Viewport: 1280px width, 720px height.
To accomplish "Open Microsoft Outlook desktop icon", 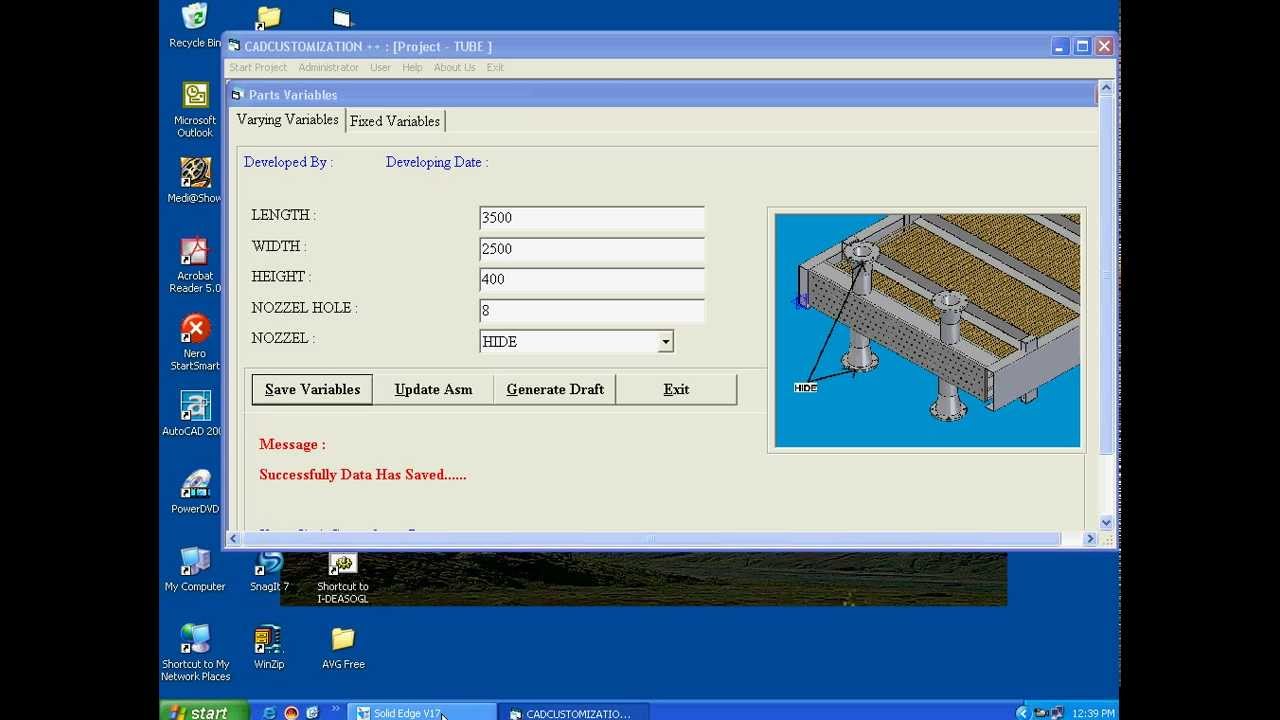I will point(195,96).
